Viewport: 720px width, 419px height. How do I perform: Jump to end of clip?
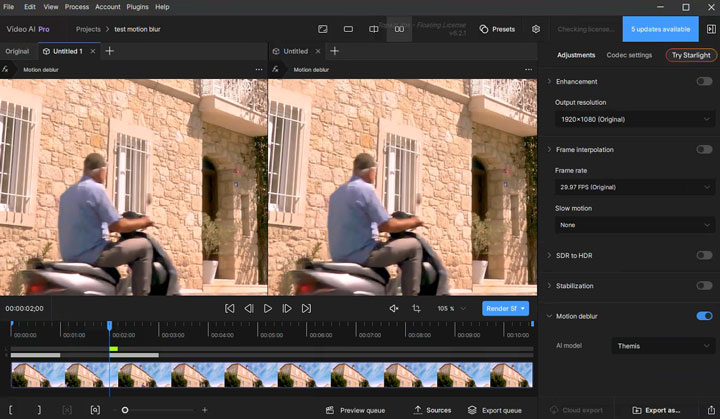pyautogui.click(x=306, y=309)
